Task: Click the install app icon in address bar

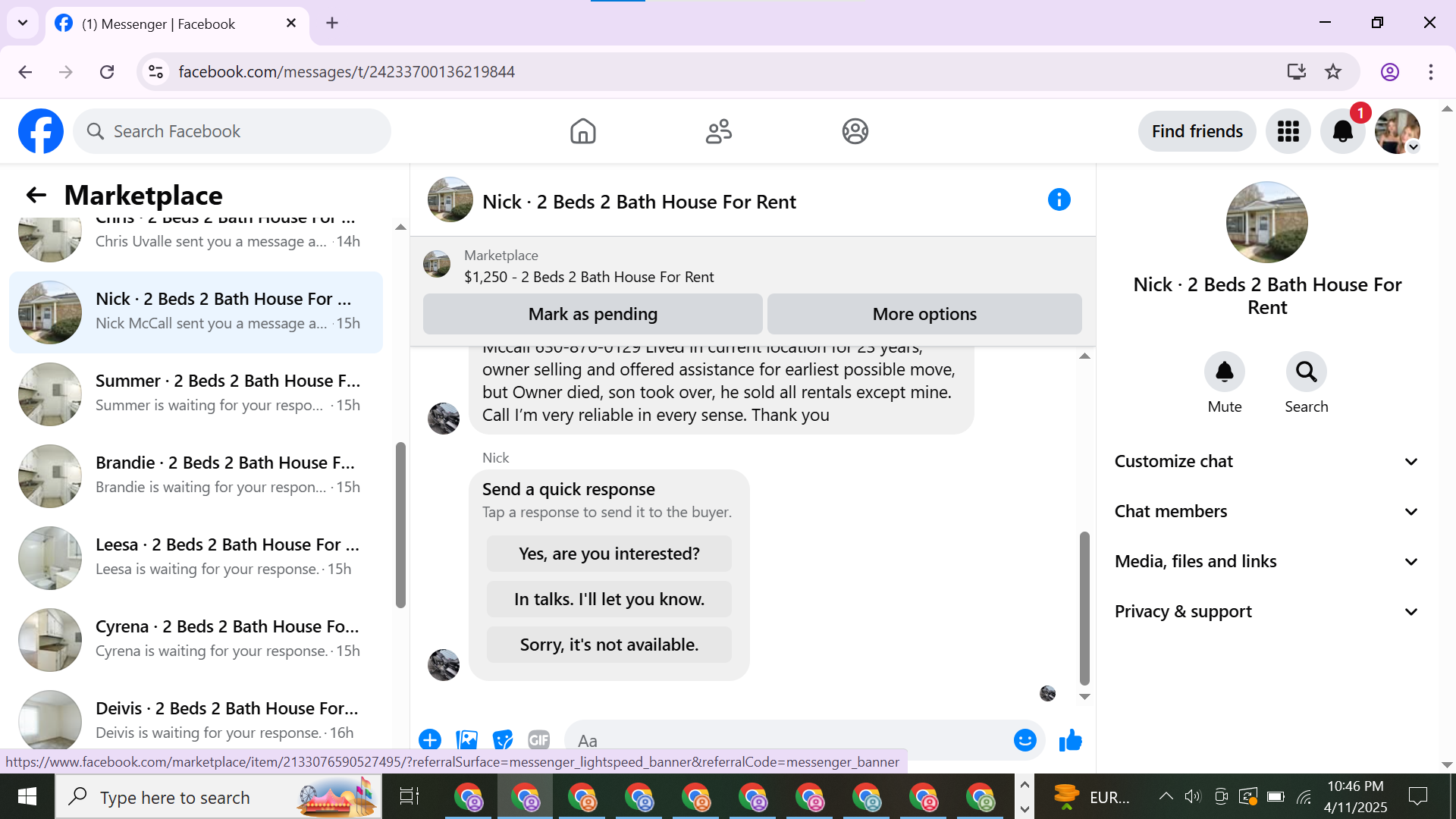Action: click(x=1296, y=72)
